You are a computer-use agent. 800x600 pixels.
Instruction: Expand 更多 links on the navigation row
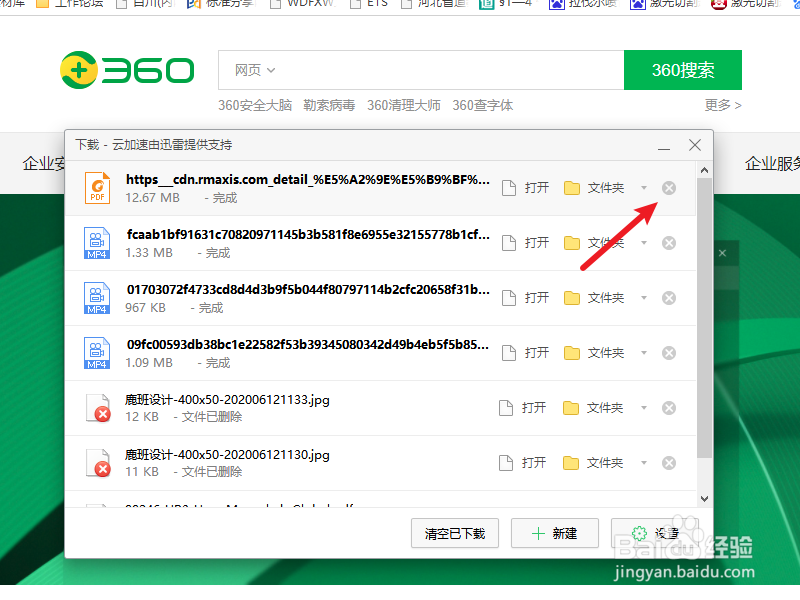point(718,104)
